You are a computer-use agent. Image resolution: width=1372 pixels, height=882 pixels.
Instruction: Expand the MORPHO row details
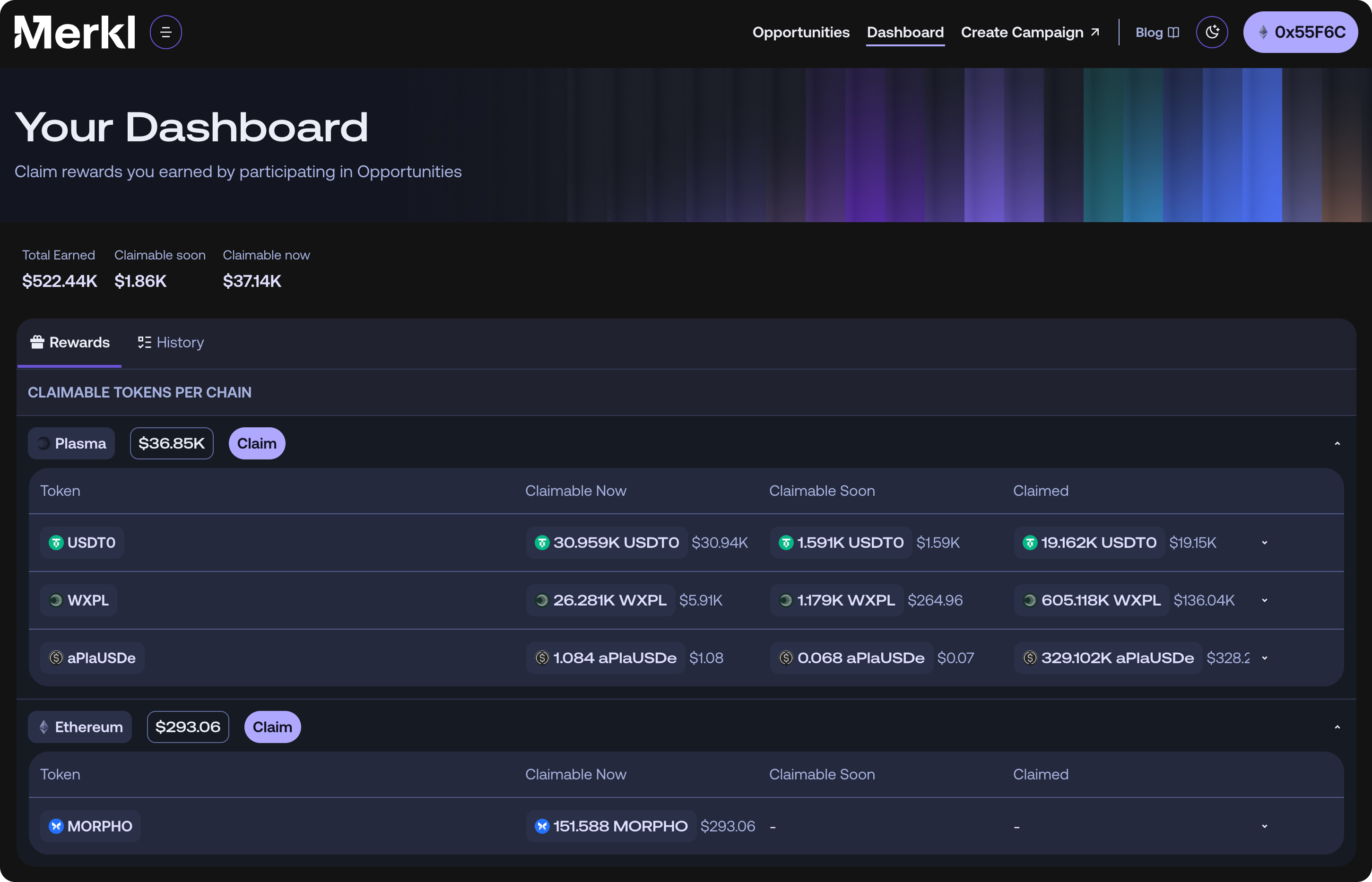[x=1265, y=826]
